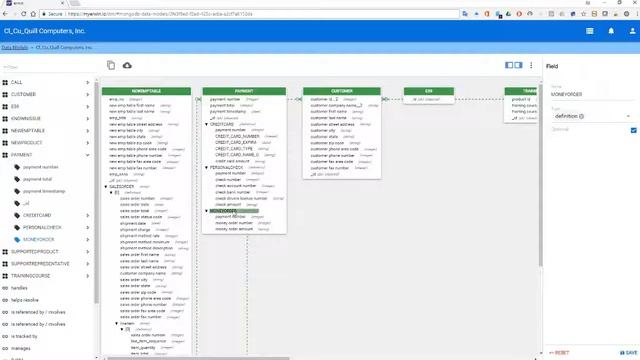Viewport: 640px width, 360px height.
Task: Click the sidebar list vertical scrollbar
Action: point(96,193)
